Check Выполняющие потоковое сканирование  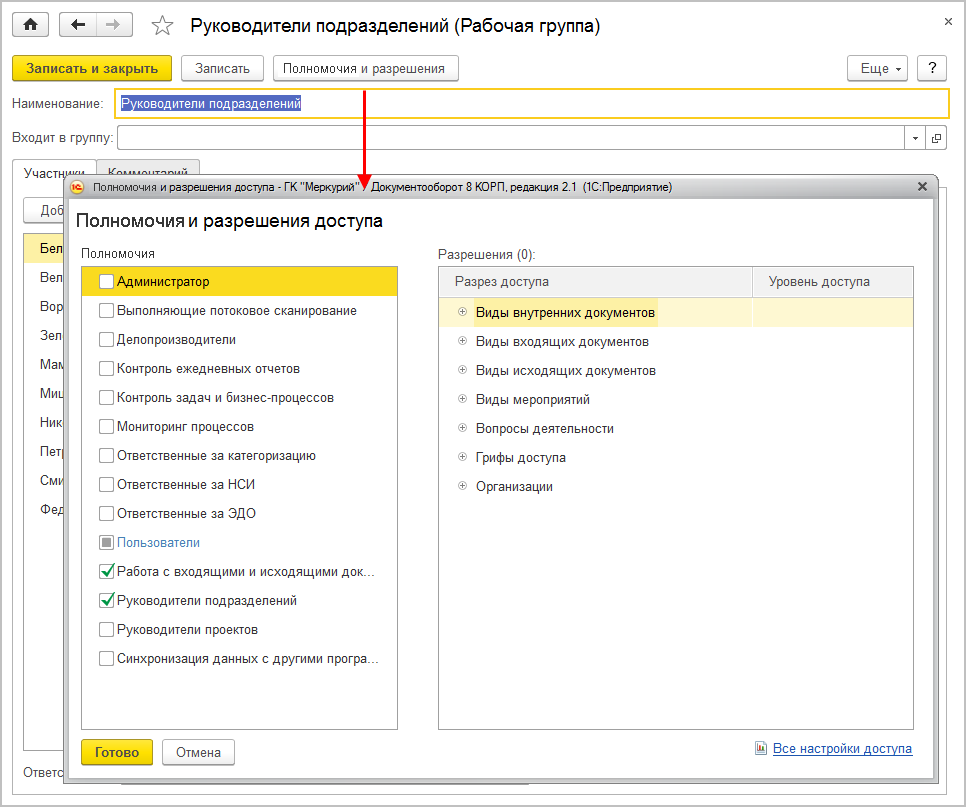107,310
